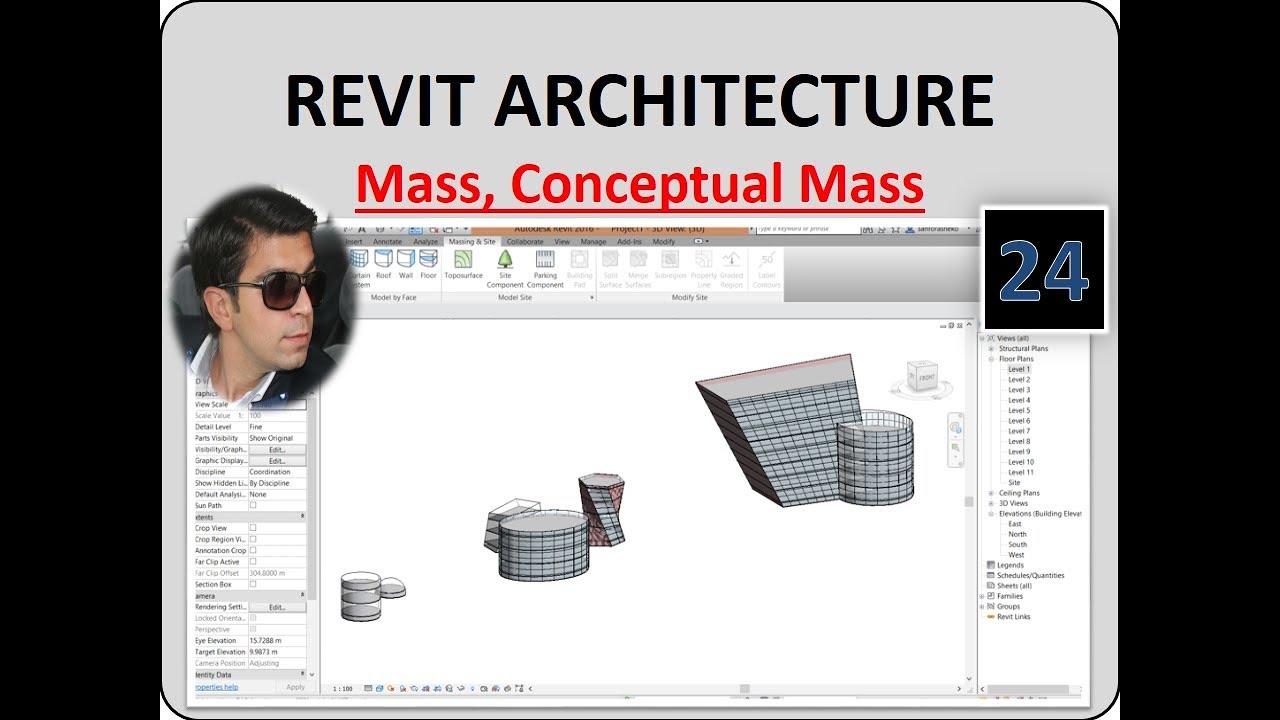Image resolution: width=1280 pixels, height=720 pixels.
Task: Click the Property Line tool
Action: pyautogui.click(x=703, y=268)
